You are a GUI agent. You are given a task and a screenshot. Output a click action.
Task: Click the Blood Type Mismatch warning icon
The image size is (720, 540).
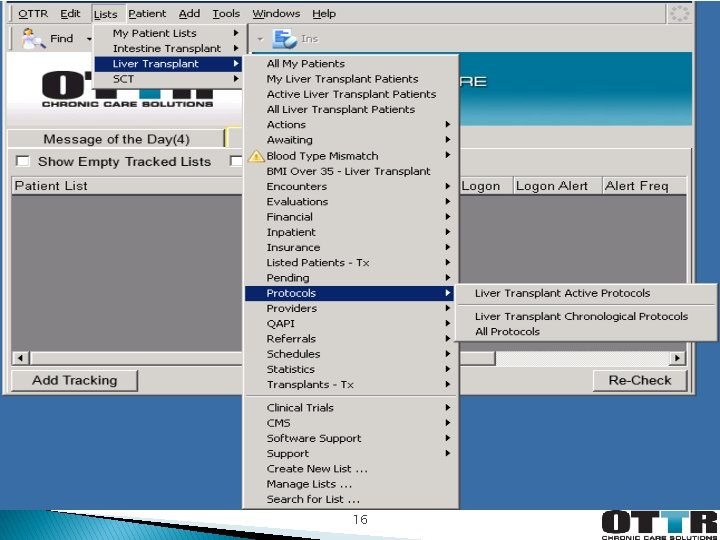click(x=256, y=156)
